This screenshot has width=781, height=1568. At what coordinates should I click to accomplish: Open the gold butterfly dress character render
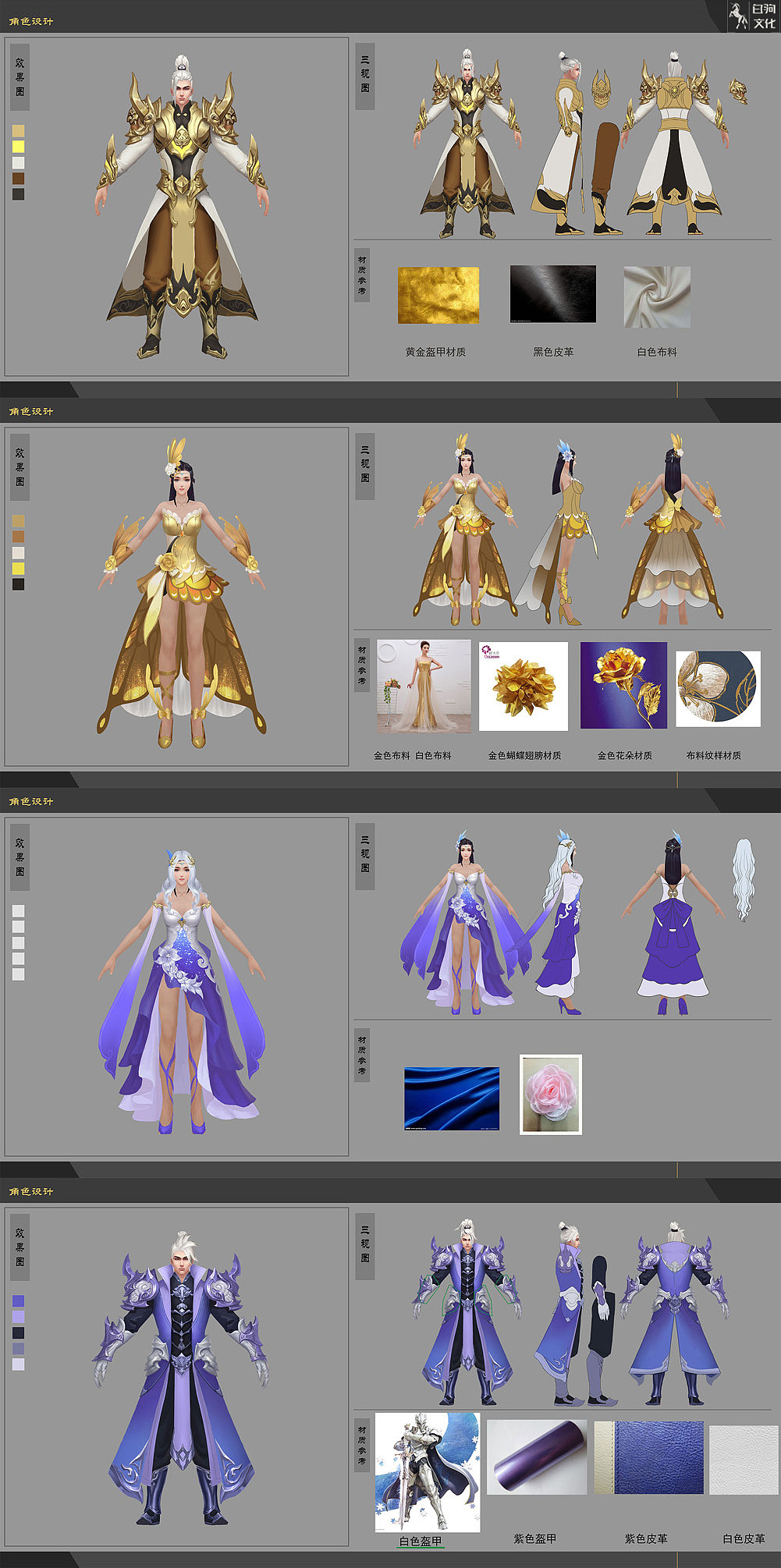point(182,593)
